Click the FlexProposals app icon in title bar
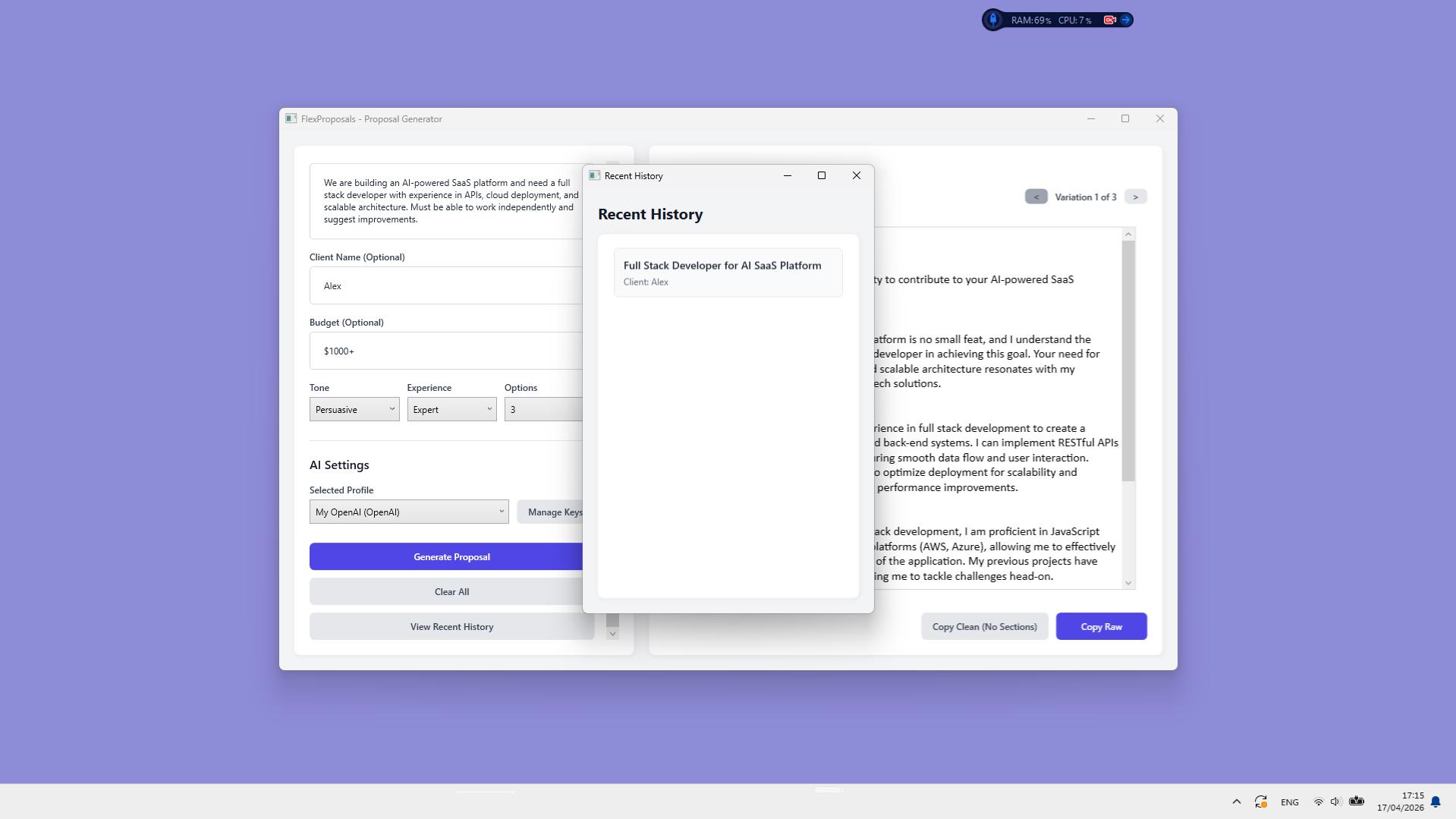The width and height of the screenshot is (1456, 819). click(x=291, y=118)
